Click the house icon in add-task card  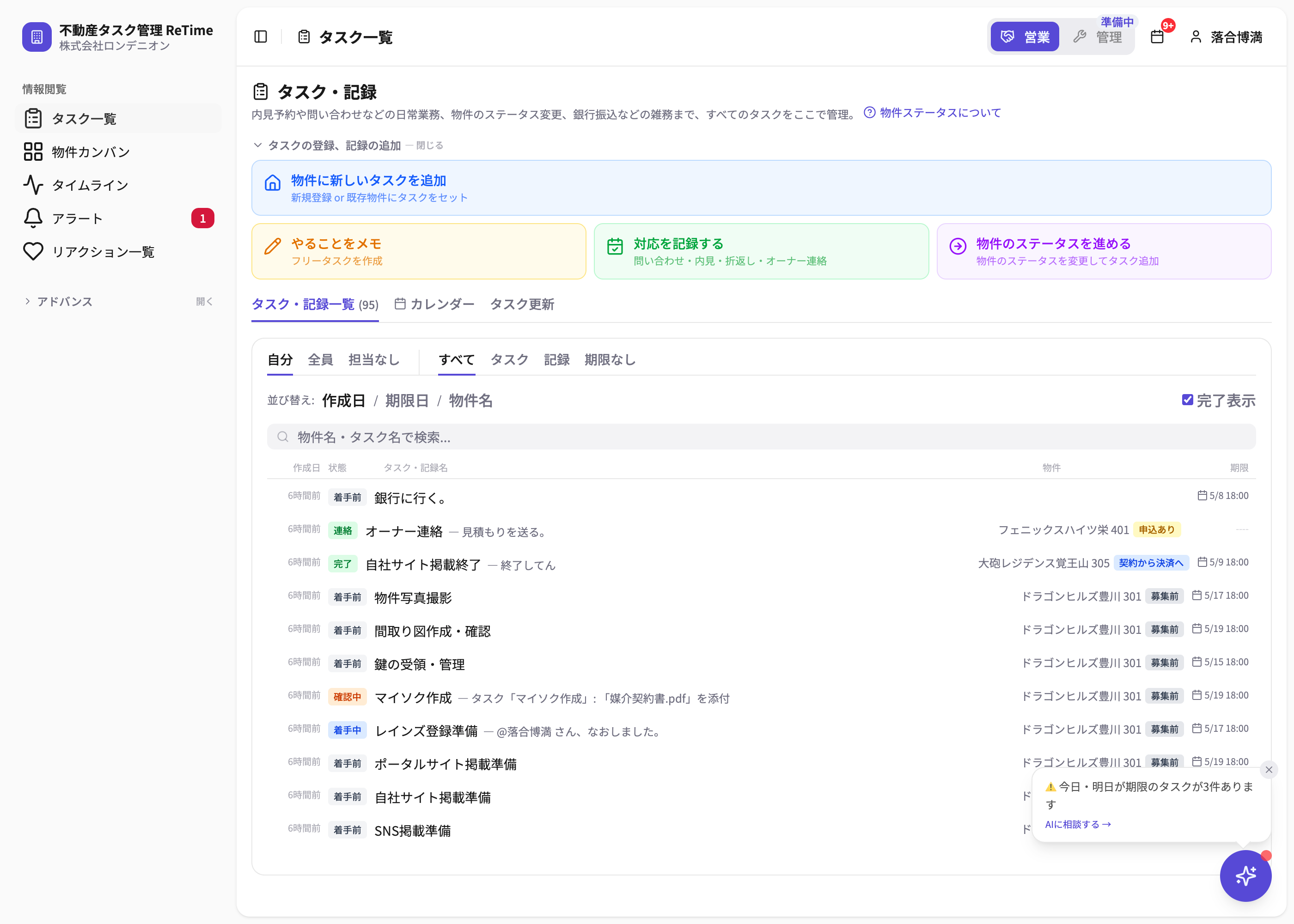(273, 182)
